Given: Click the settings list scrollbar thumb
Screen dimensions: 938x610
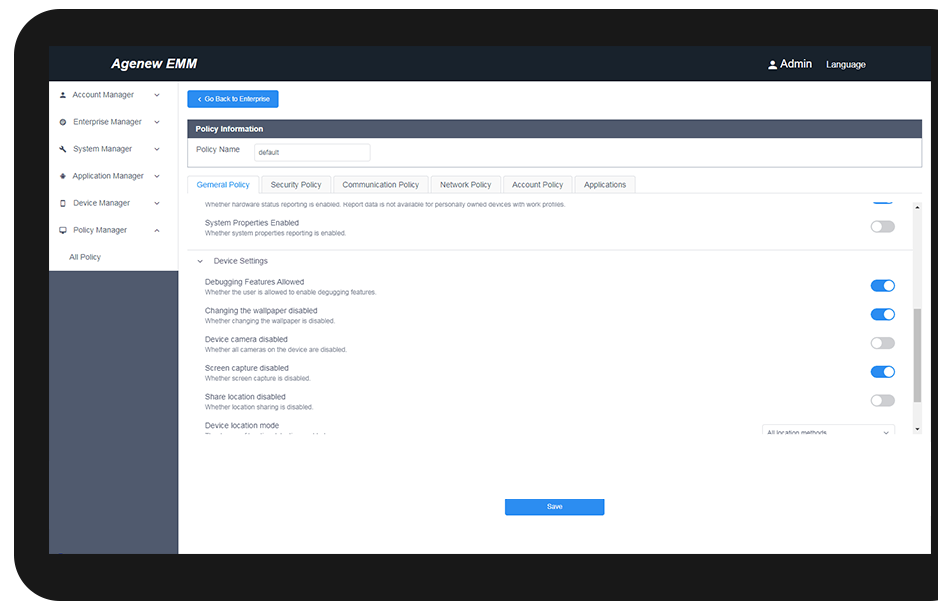Looking at the screenshot, I should pyautogui.click(x=917, y=355).
